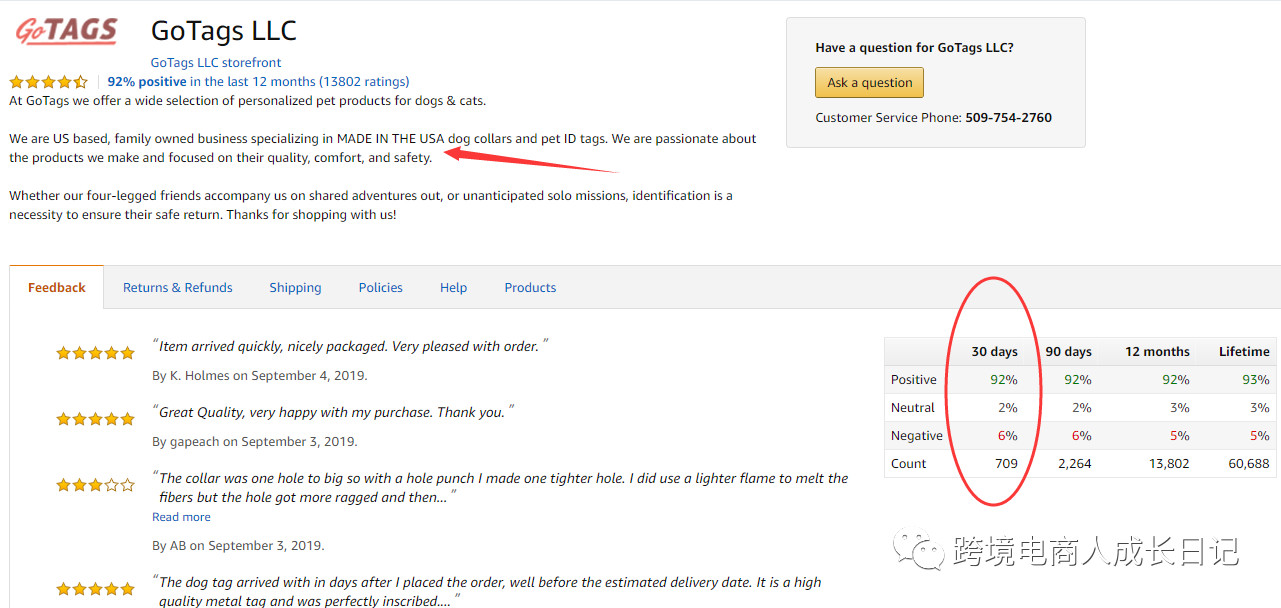The width and height of the screenshot is (1281, 608).
Task: Switch to the Products tab
Action: click(x=530, y=288)
